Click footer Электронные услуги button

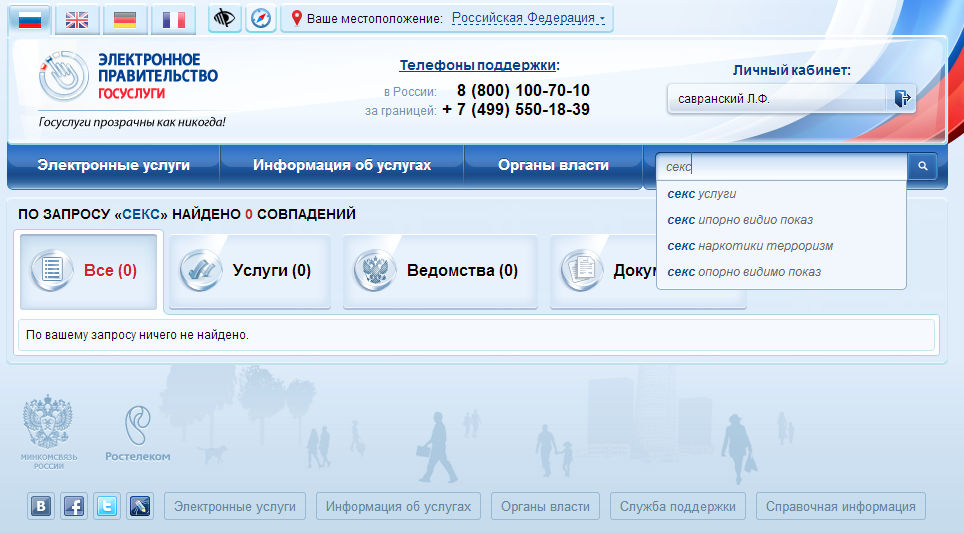click(x=235, y=507)
